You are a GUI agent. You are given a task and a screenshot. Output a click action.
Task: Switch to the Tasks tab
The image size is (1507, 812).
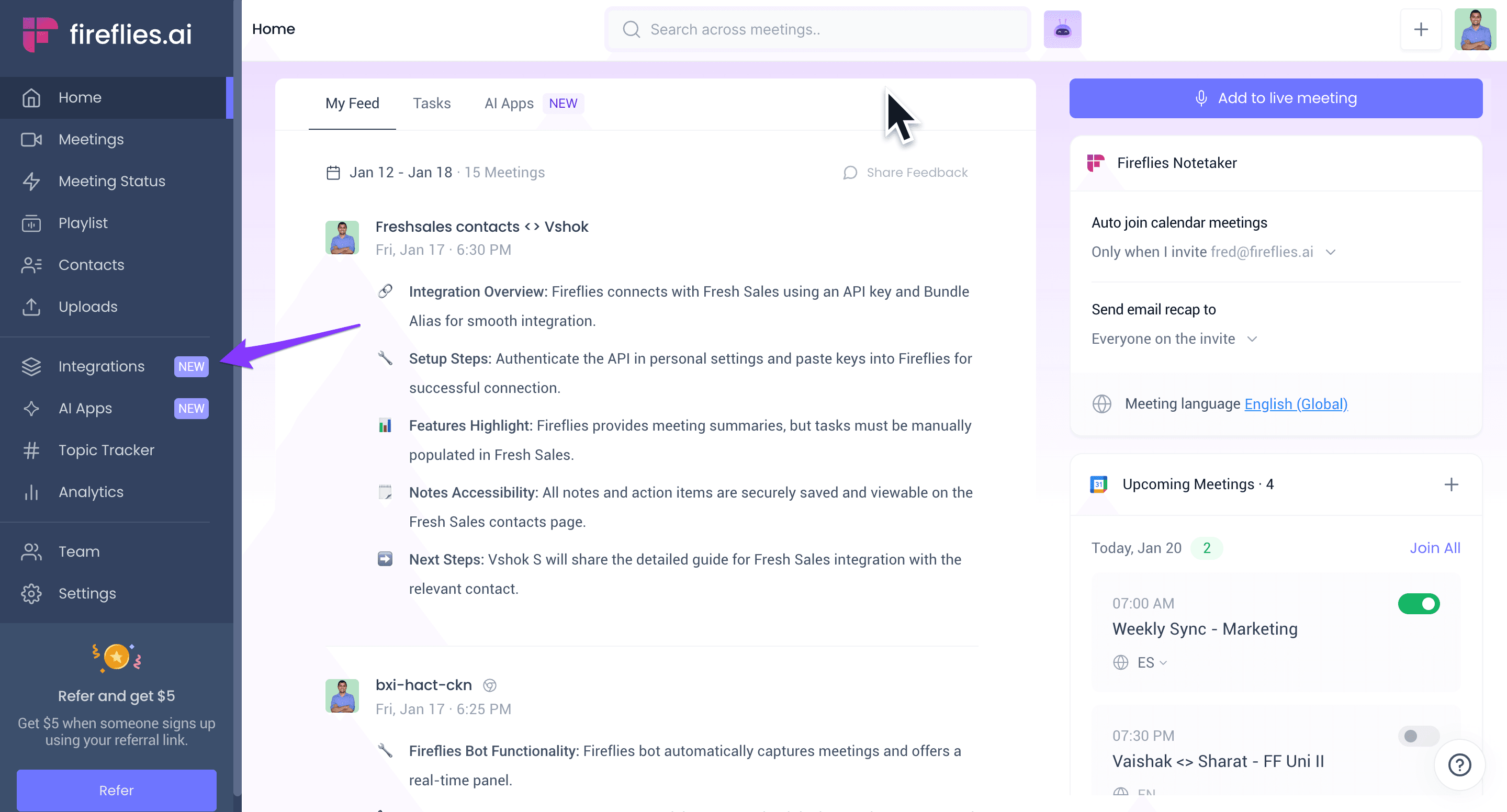(x=432, y=104)
